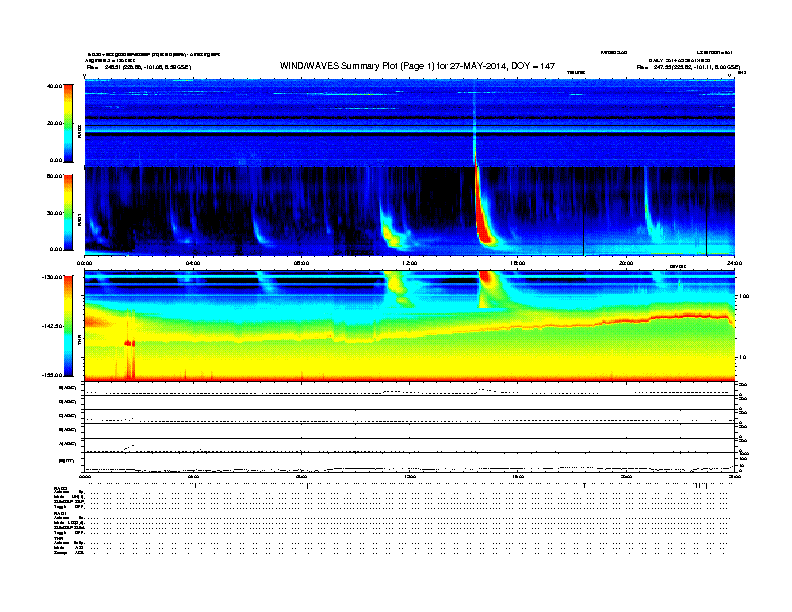Image resolution: width=792 pixels, height=612 pixels.
Task: Click the 04:00 tick under the bottom line plots
Action: pos(193,477)
